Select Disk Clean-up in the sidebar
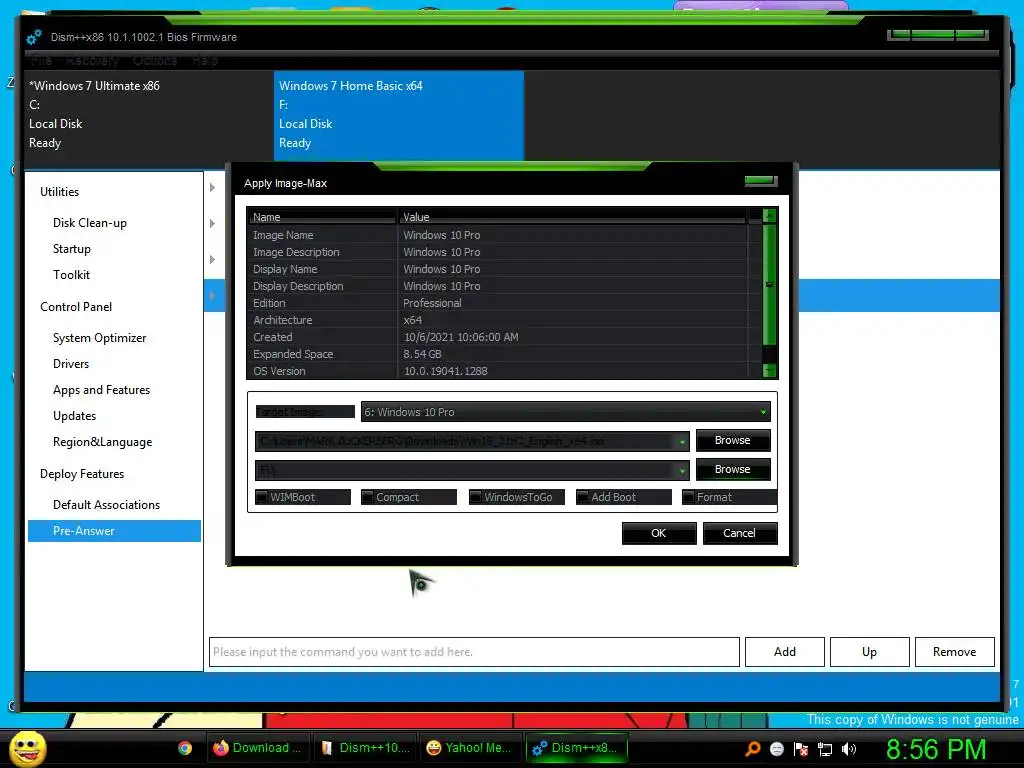 coord(89,223)
